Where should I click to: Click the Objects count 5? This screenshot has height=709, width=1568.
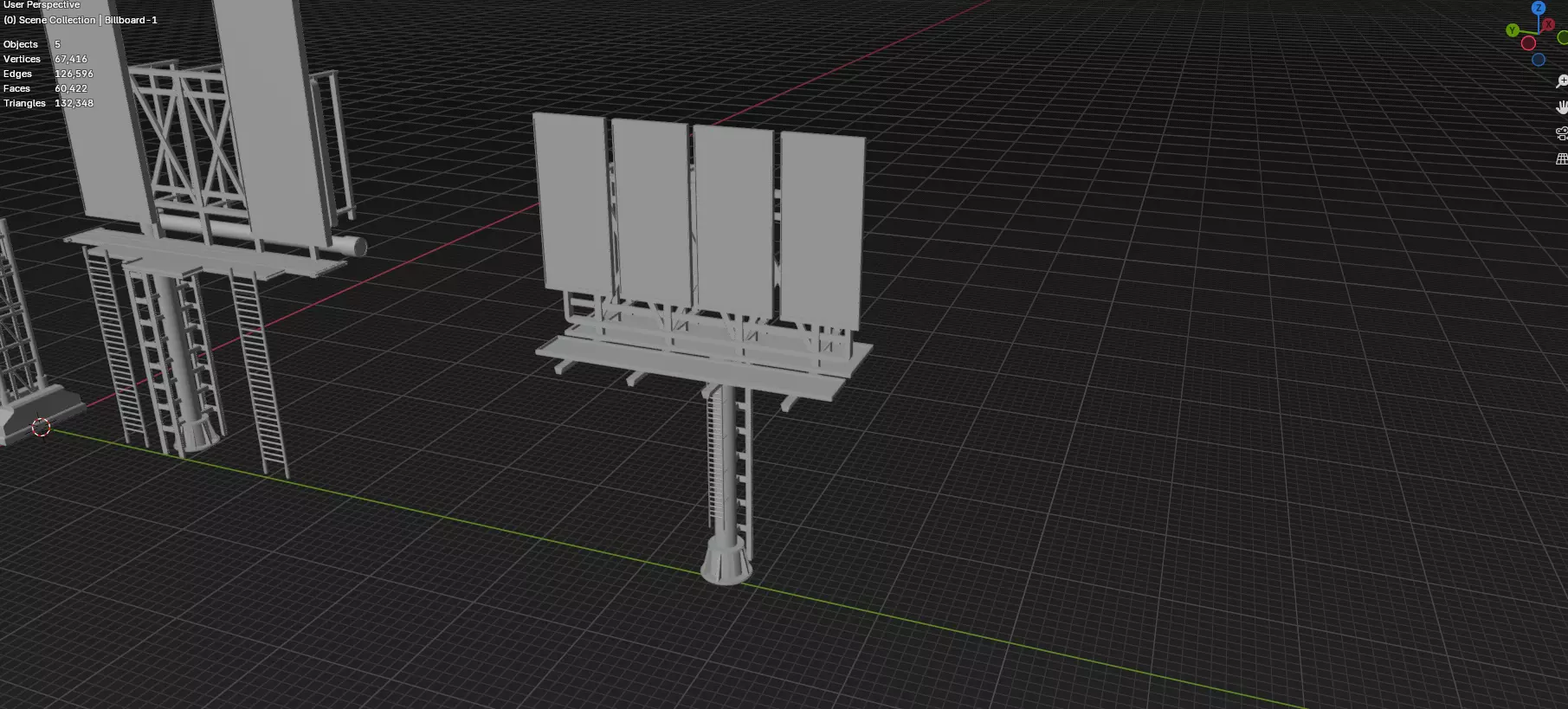pyautogui.click(x=57, y=44)
